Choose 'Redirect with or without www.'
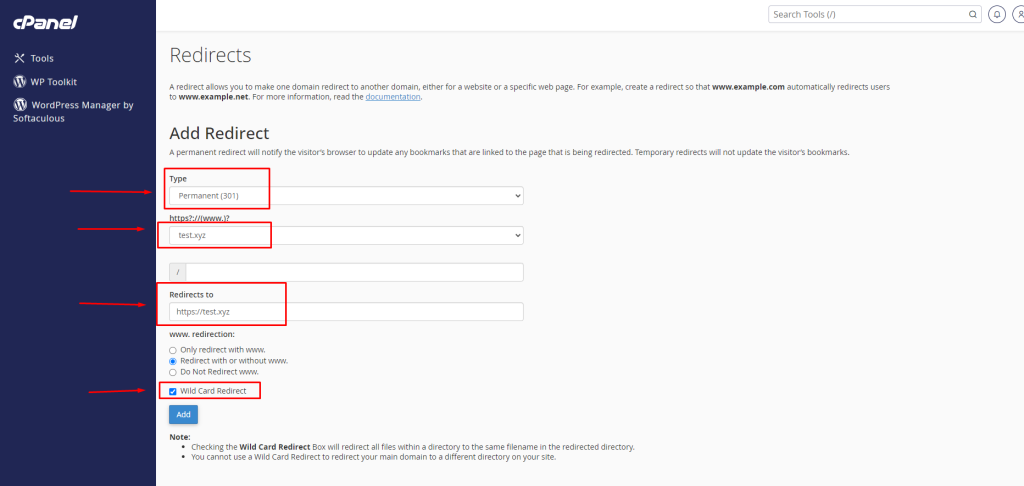Viewport: 1024px width, 486px height. coord(173,361)
